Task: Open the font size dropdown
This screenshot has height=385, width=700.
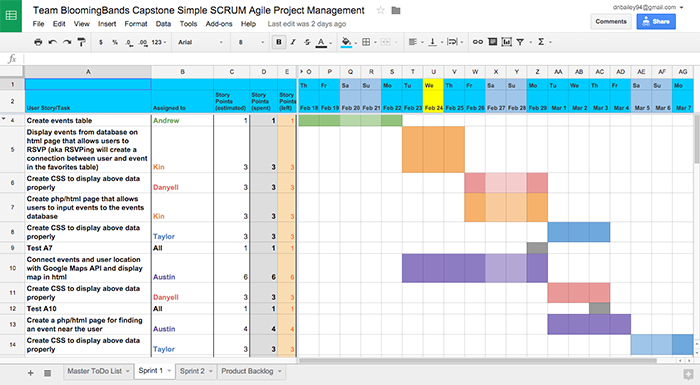Action: (250, 42)
